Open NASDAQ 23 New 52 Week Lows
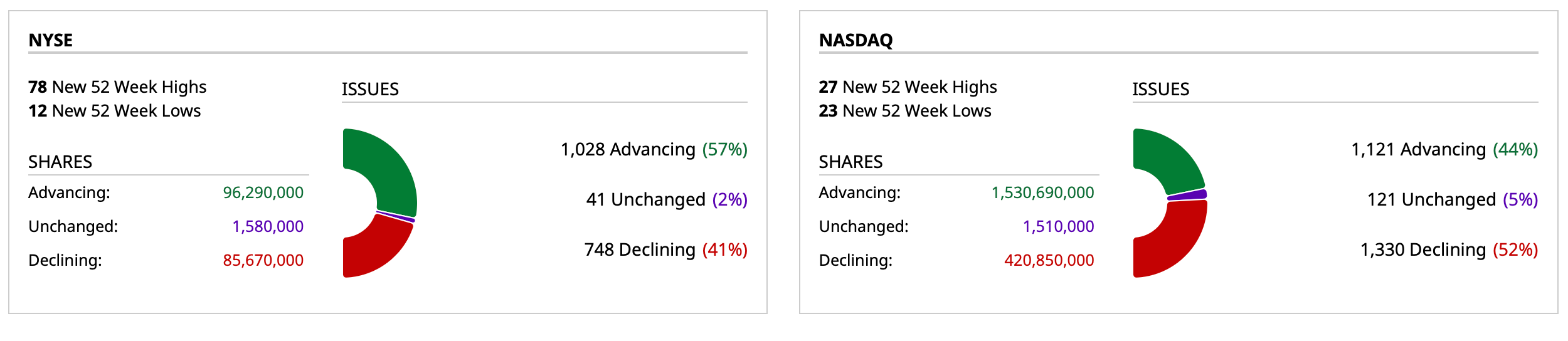 point(905,111)
